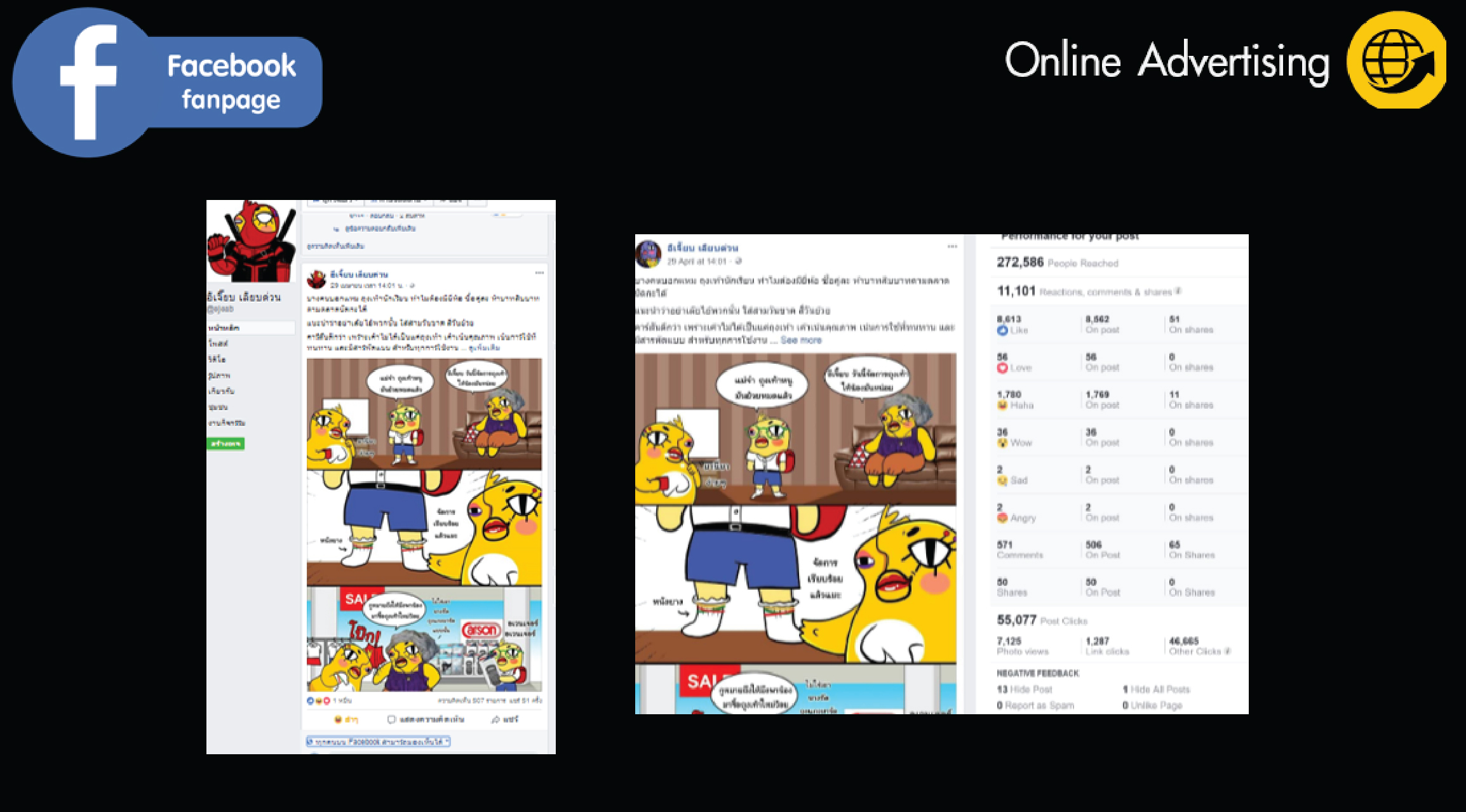Click See more link in right post
The height and width of the screenshot is (812, 1466).
pos(801,340)
